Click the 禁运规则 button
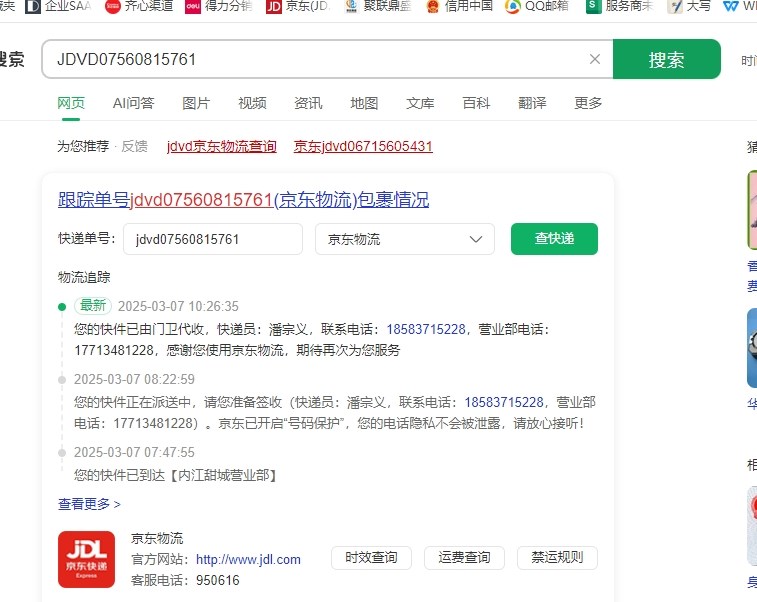 [557, 558]
